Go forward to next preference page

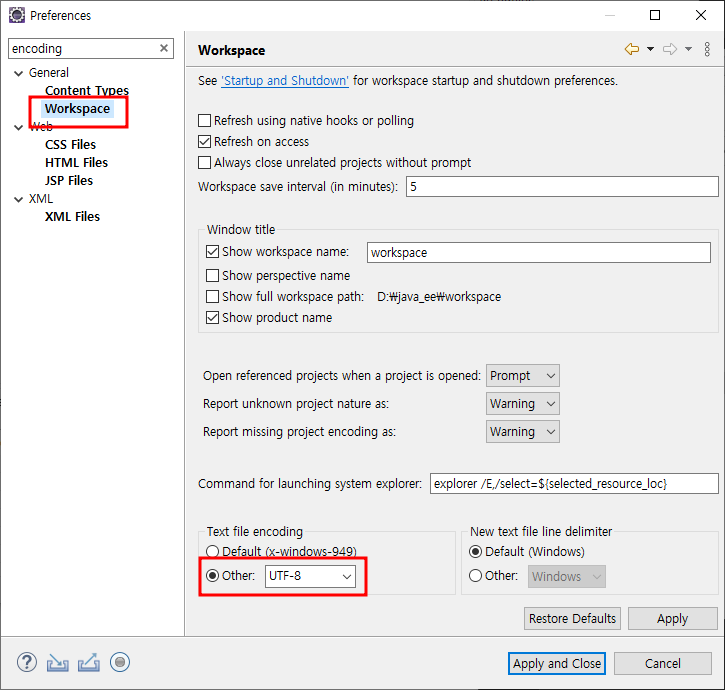[670, 49]
